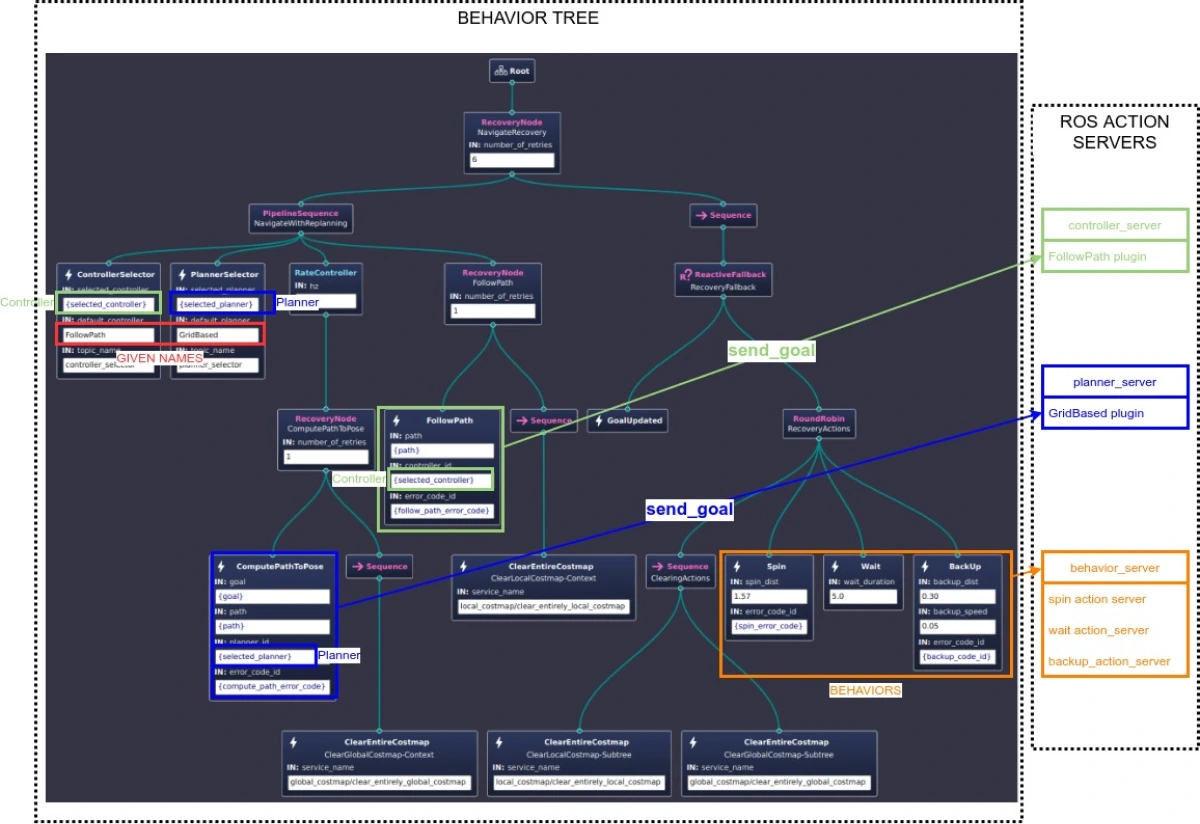Click the Wait node lightning icon
Image resolution: width=1200 pixels, height=824 pixels.
(835, 566)
